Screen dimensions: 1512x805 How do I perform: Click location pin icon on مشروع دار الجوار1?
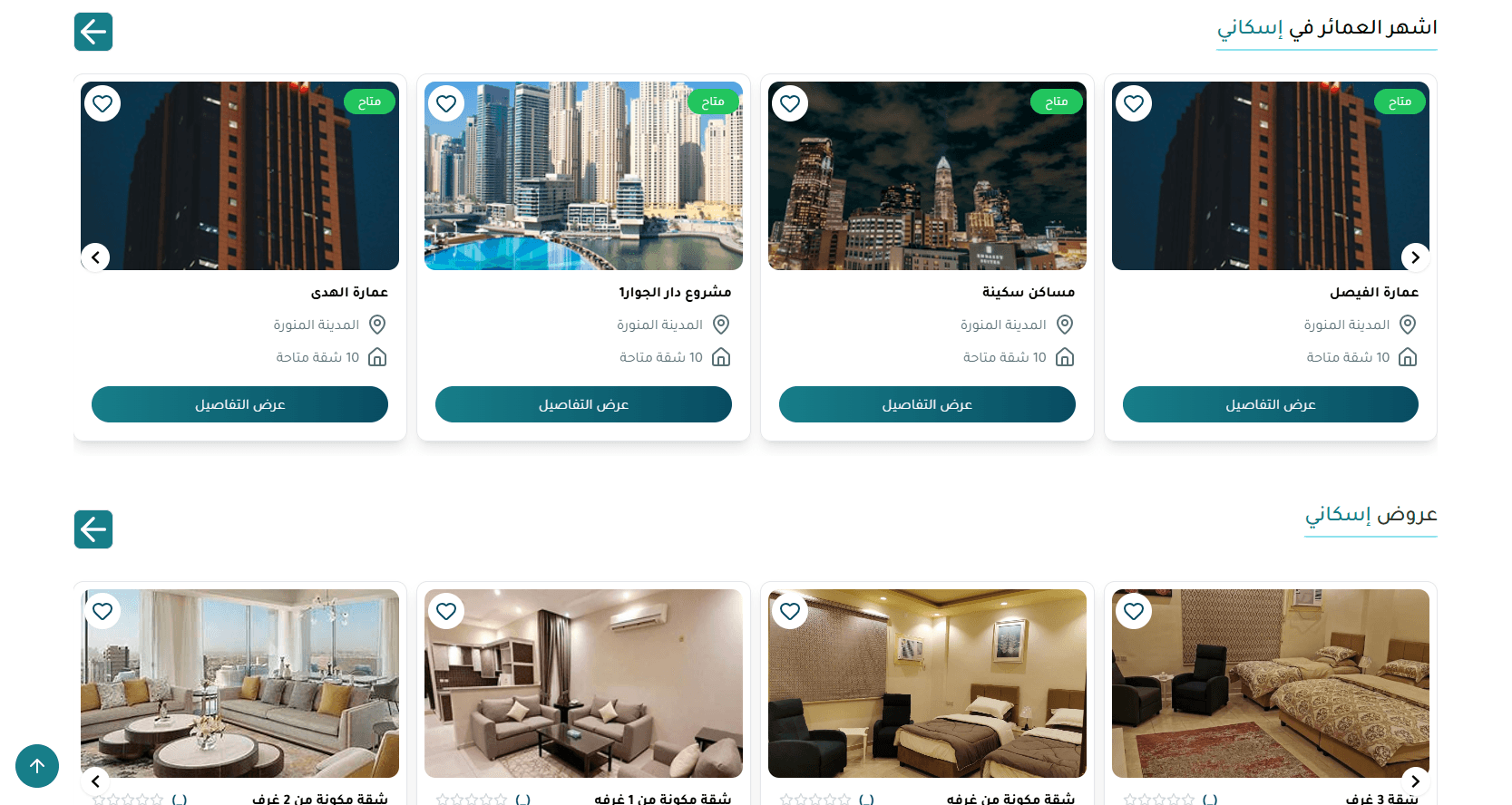point(721,325)
